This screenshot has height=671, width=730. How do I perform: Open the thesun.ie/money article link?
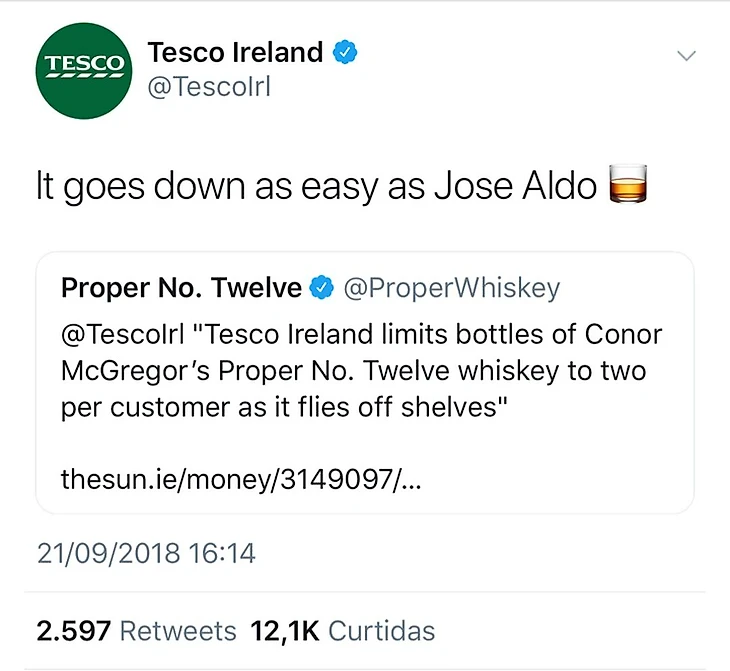[241, 479]
